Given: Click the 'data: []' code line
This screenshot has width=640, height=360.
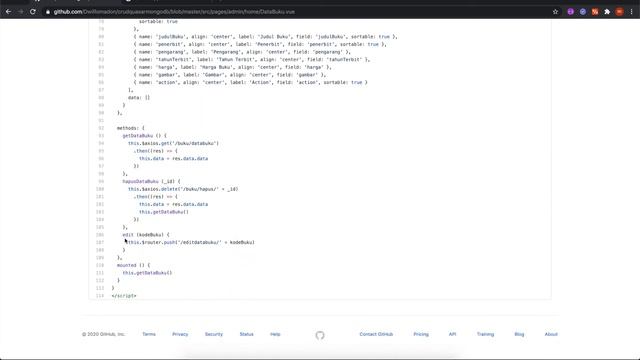Looking at the screenshot, I should click(139, 98).
